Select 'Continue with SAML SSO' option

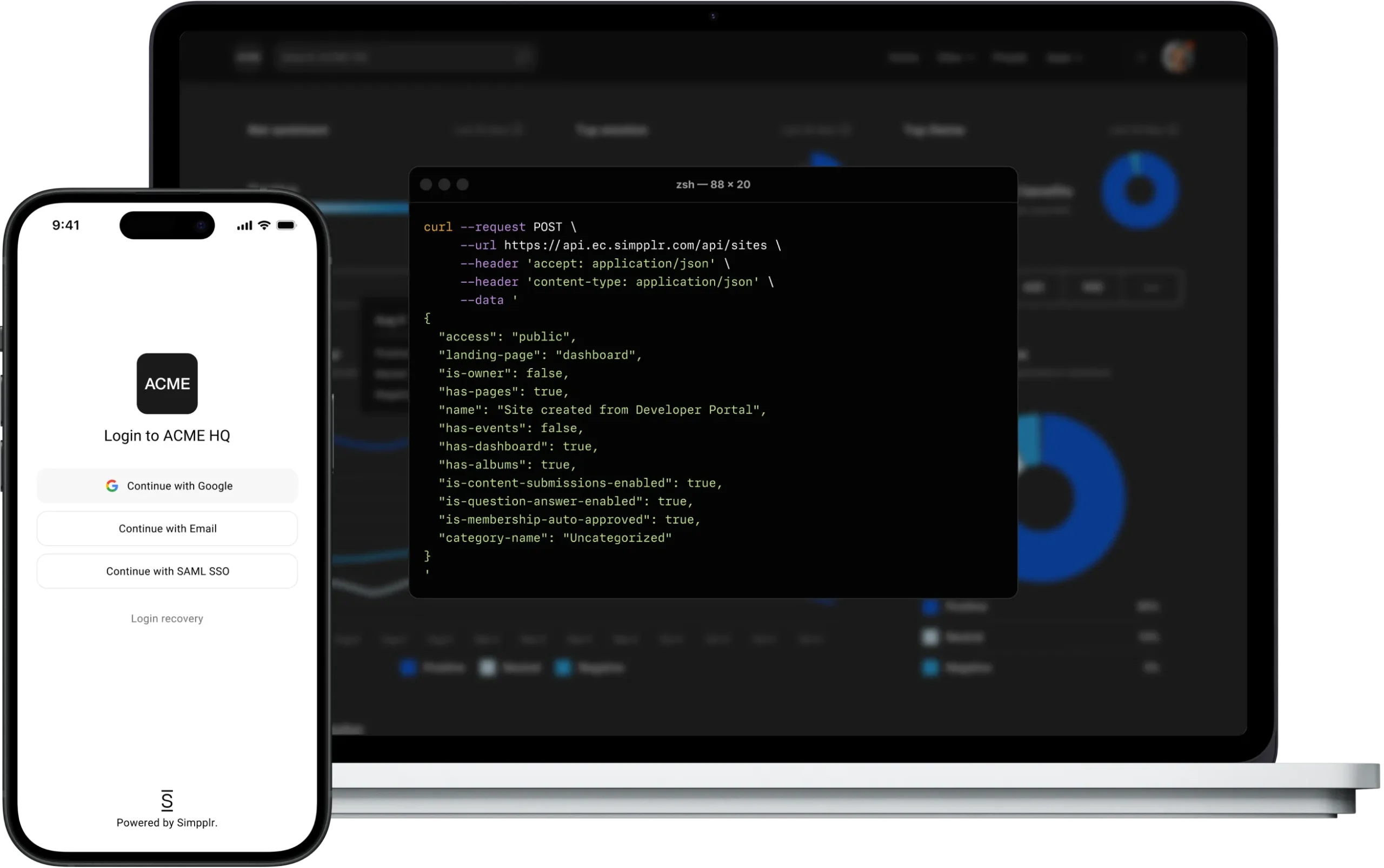coord(167,571)
